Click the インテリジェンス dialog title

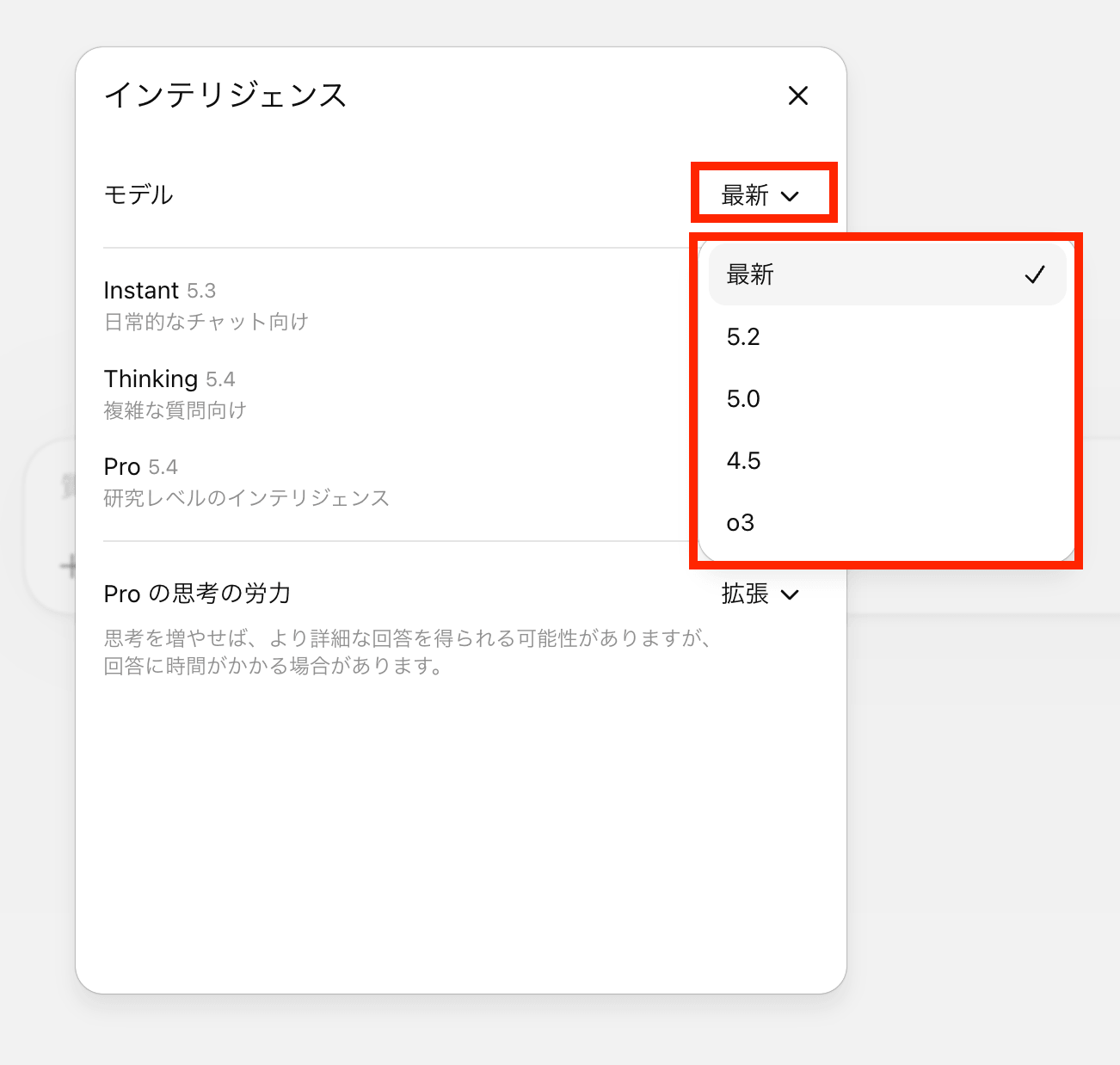point(225,95)
